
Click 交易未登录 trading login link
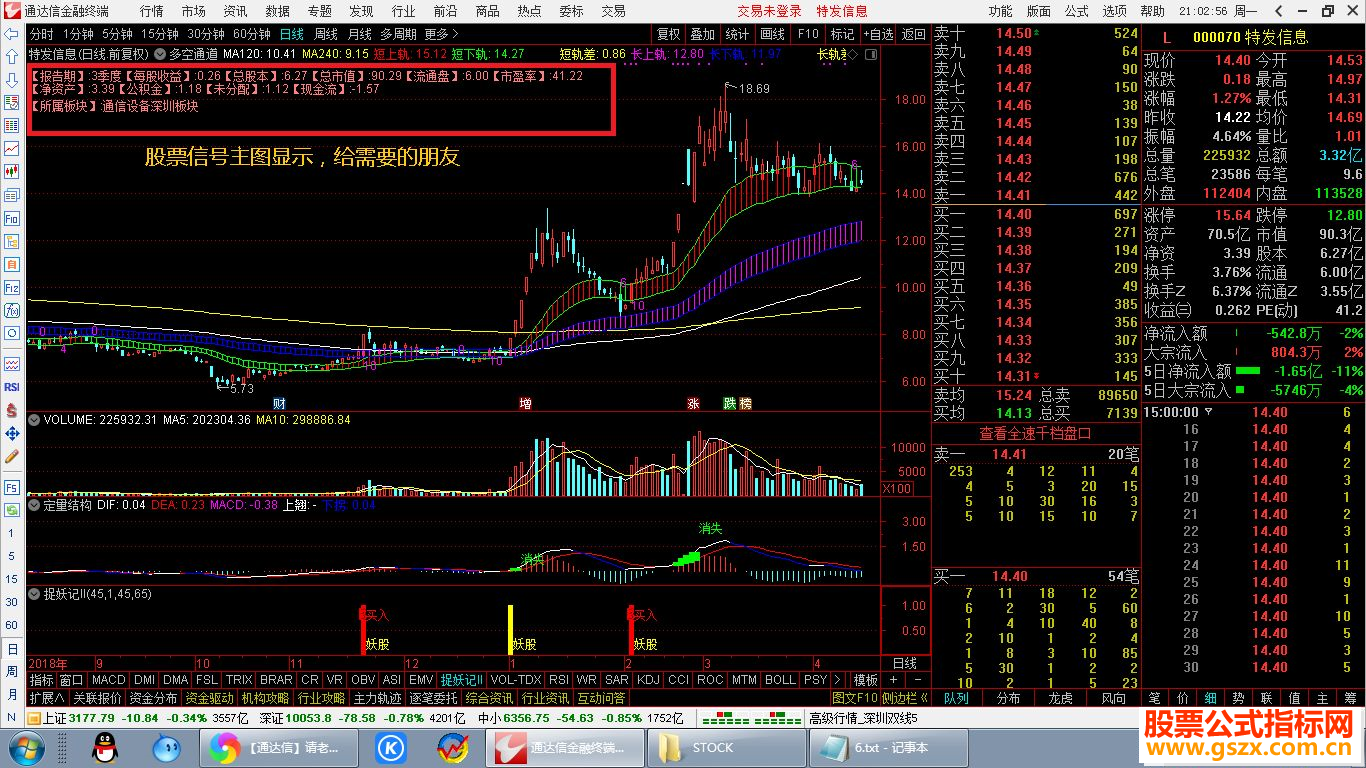click(x=770, y=11)
